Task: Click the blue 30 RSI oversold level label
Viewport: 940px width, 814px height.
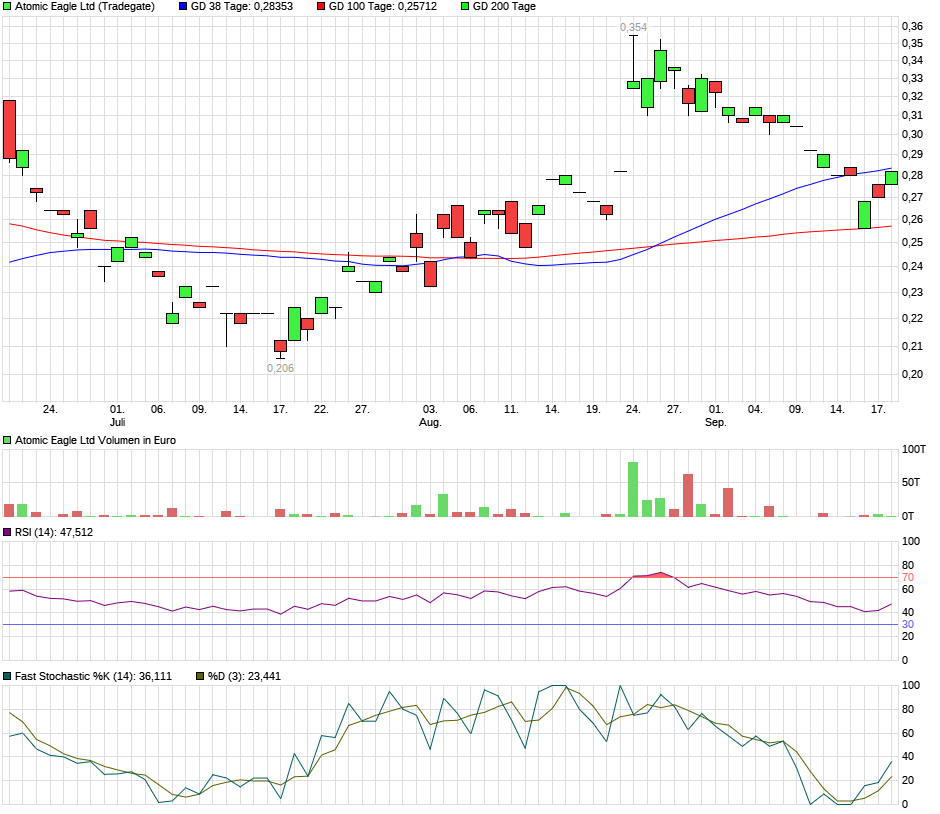Action: point(908,625)
